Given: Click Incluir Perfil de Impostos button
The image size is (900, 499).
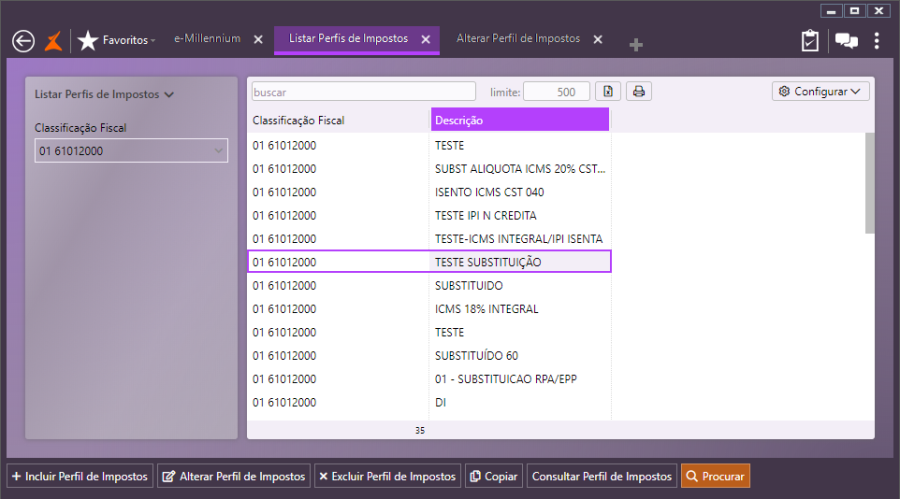Looking at the screenshot, I should point(80,476).
